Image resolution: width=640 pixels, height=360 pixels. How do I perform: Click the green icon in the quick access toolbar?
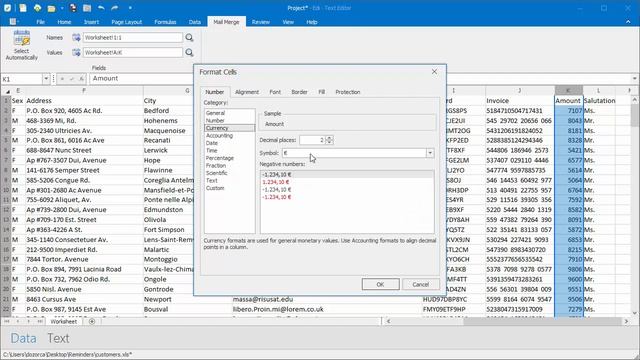[x=37, y=8]
